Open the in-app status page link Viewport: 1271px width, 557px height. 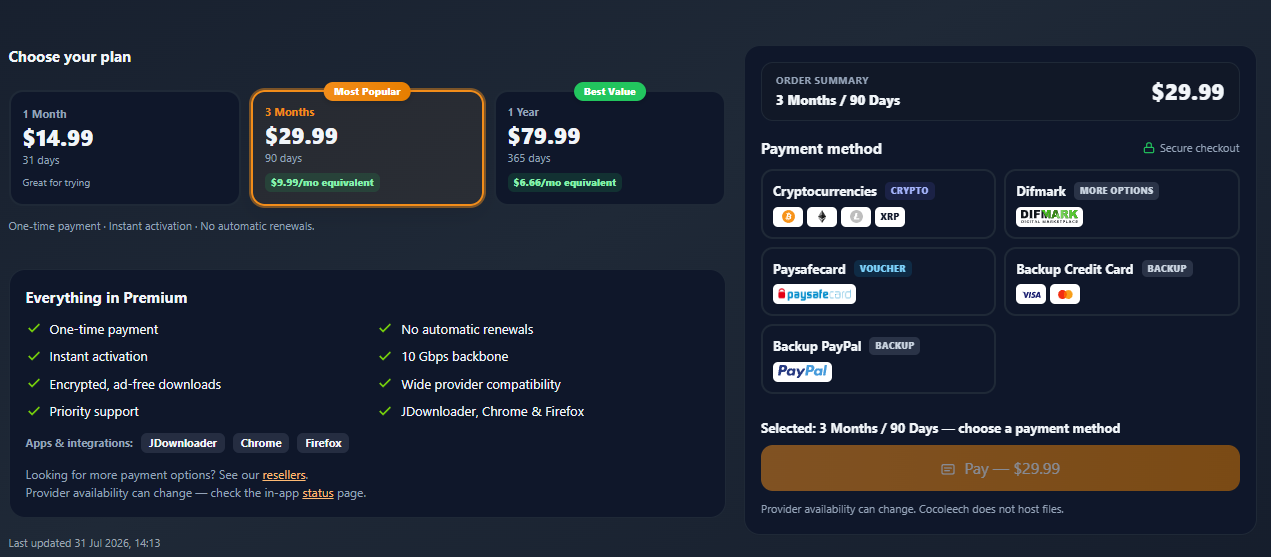coord(318,493)
